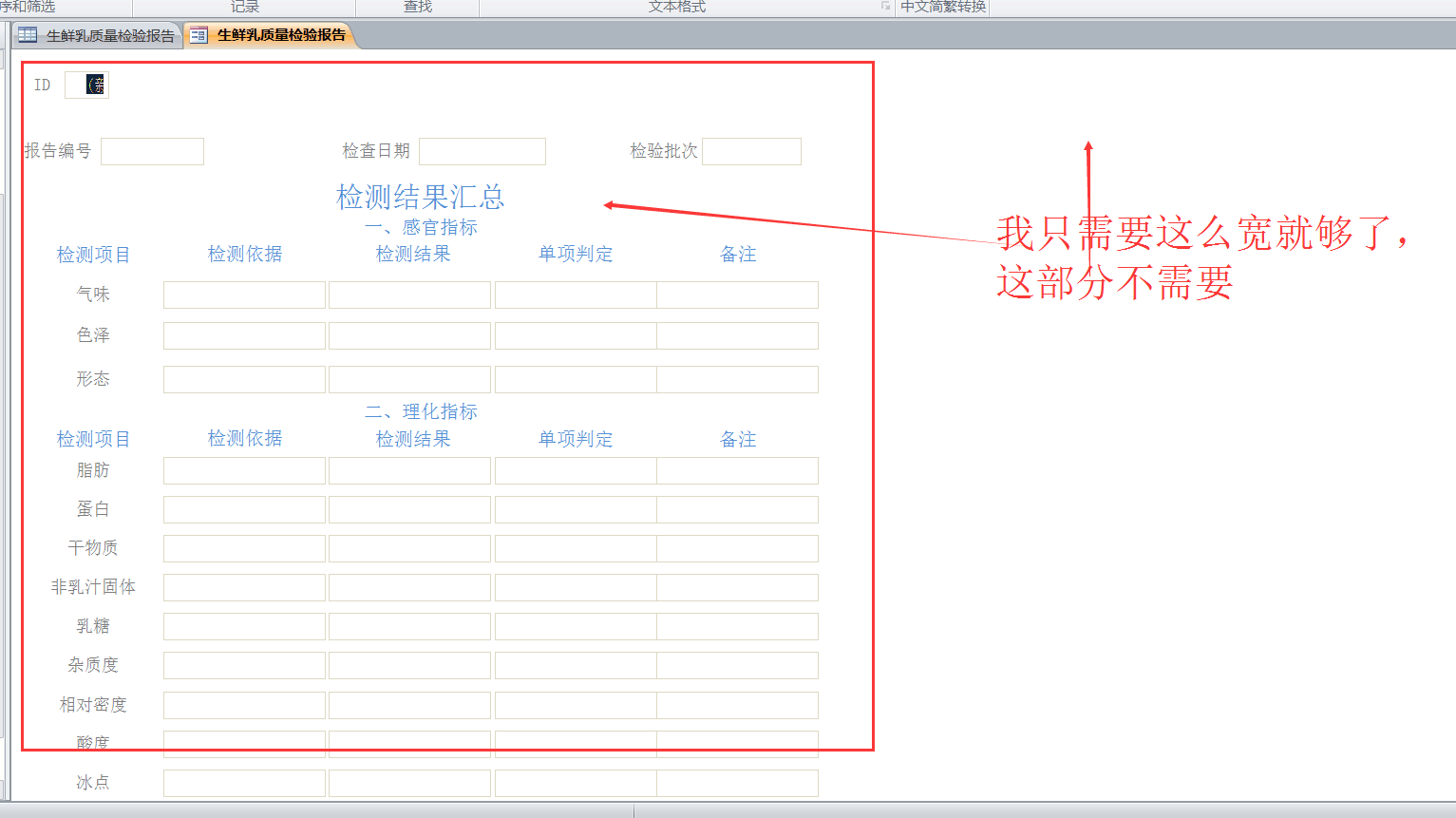Click the form icon on the active tab
The image size is (1456, 818).
tap(199, 35)
